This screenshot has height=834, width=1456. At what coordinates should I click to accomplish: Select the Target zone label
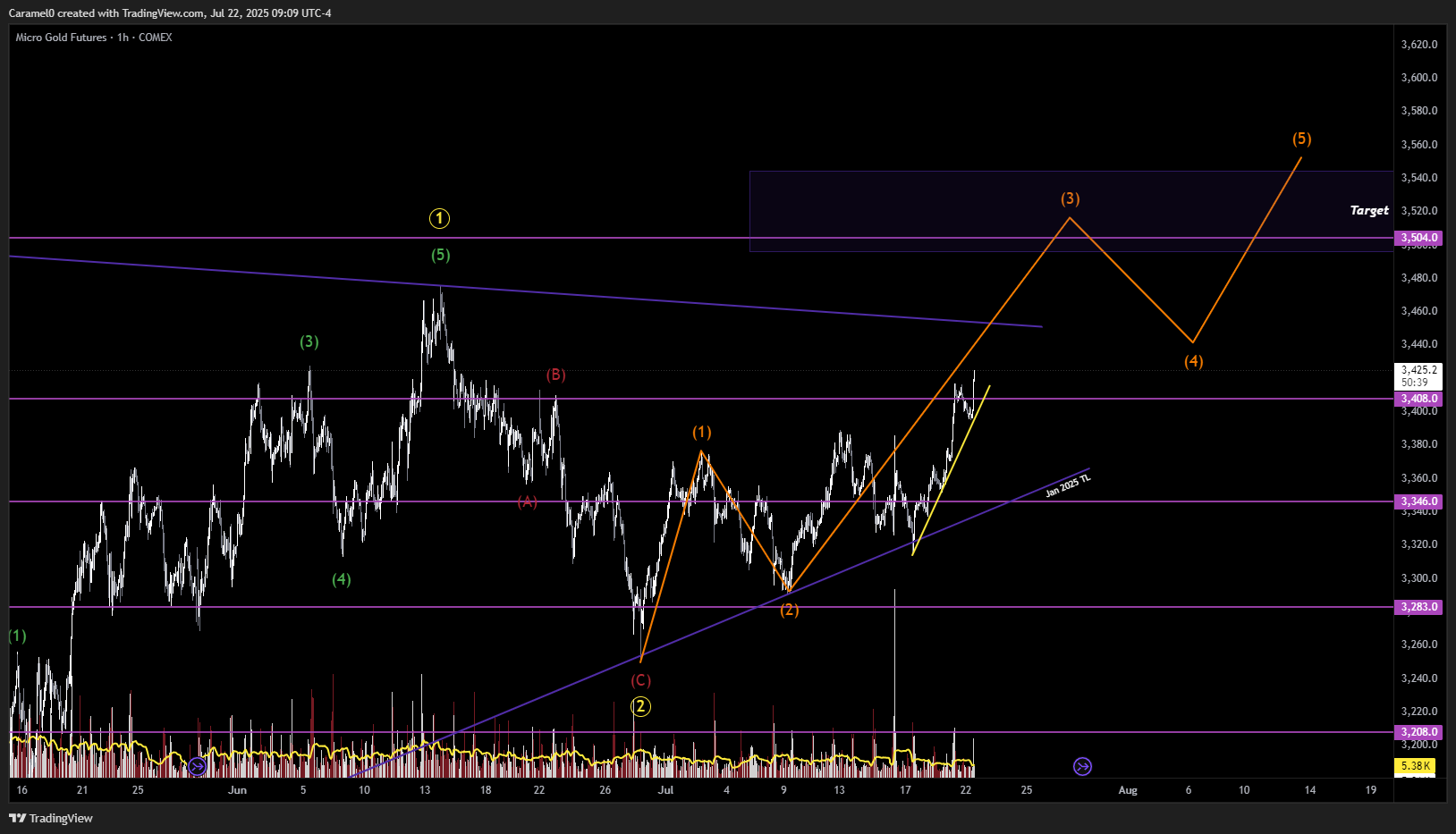point(1369,210)
